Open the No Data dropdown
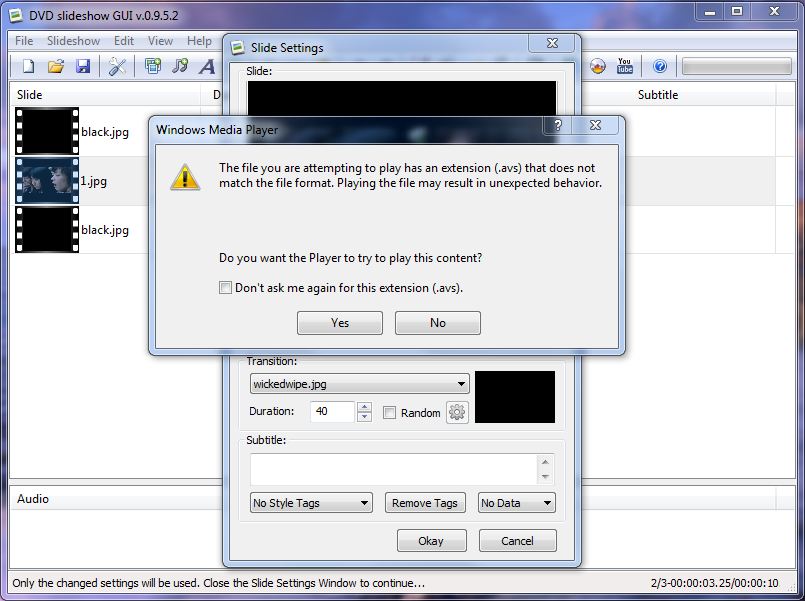The image size is (805, 601). (x=516, y=503)
